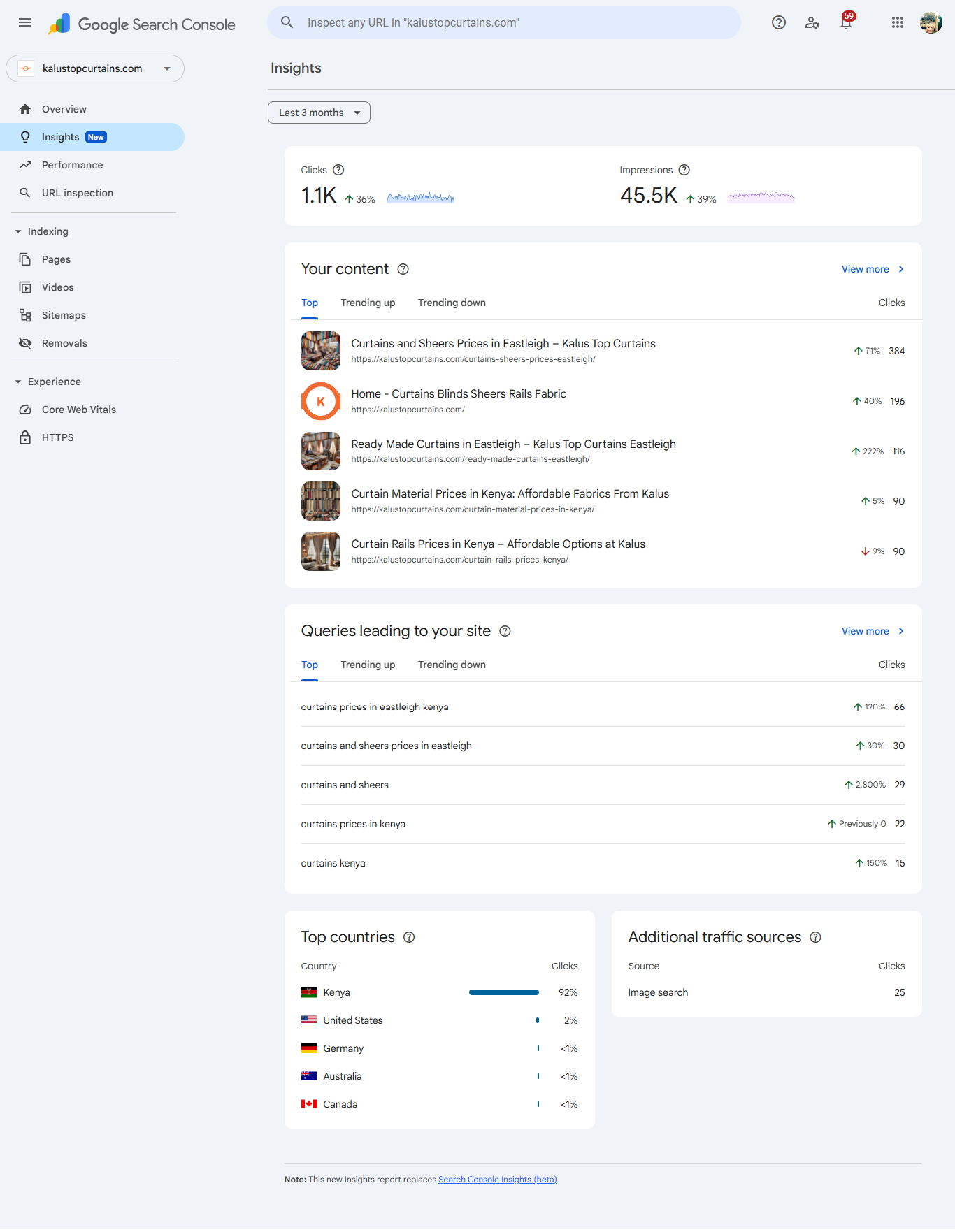Select query 'curtains and sheers prices in eastleigh'
This screenshot has height=1232, width=955.
603,746
